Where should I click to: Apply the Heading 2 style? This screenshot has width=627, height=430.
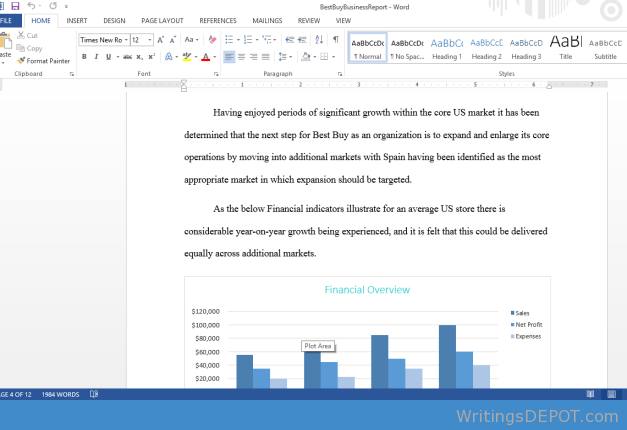(486, 48)
